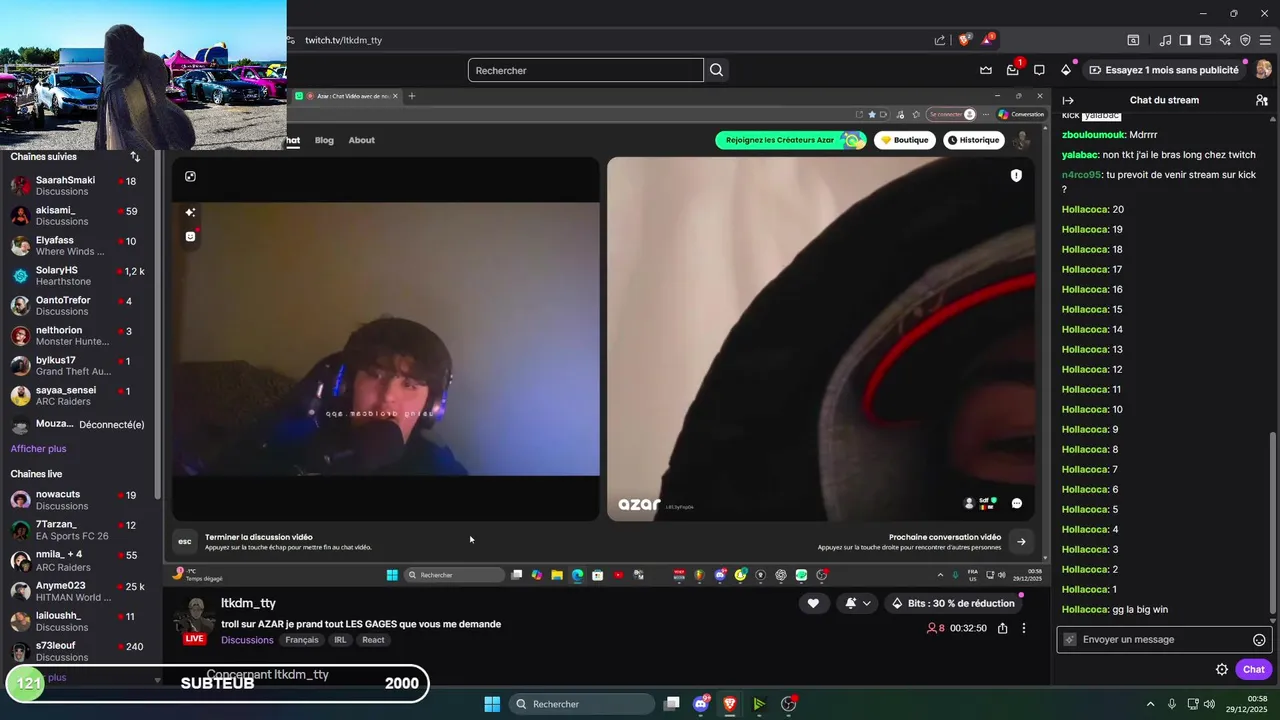Click the share page icon in the address bar
This screenshot has height=720, width=1280.
[940, 40]
